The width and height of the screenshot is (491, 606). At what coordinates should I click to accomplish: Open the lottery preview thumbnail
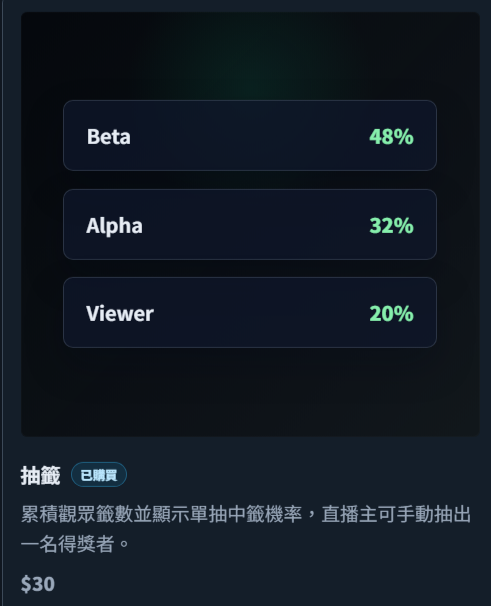click(250, 224)
